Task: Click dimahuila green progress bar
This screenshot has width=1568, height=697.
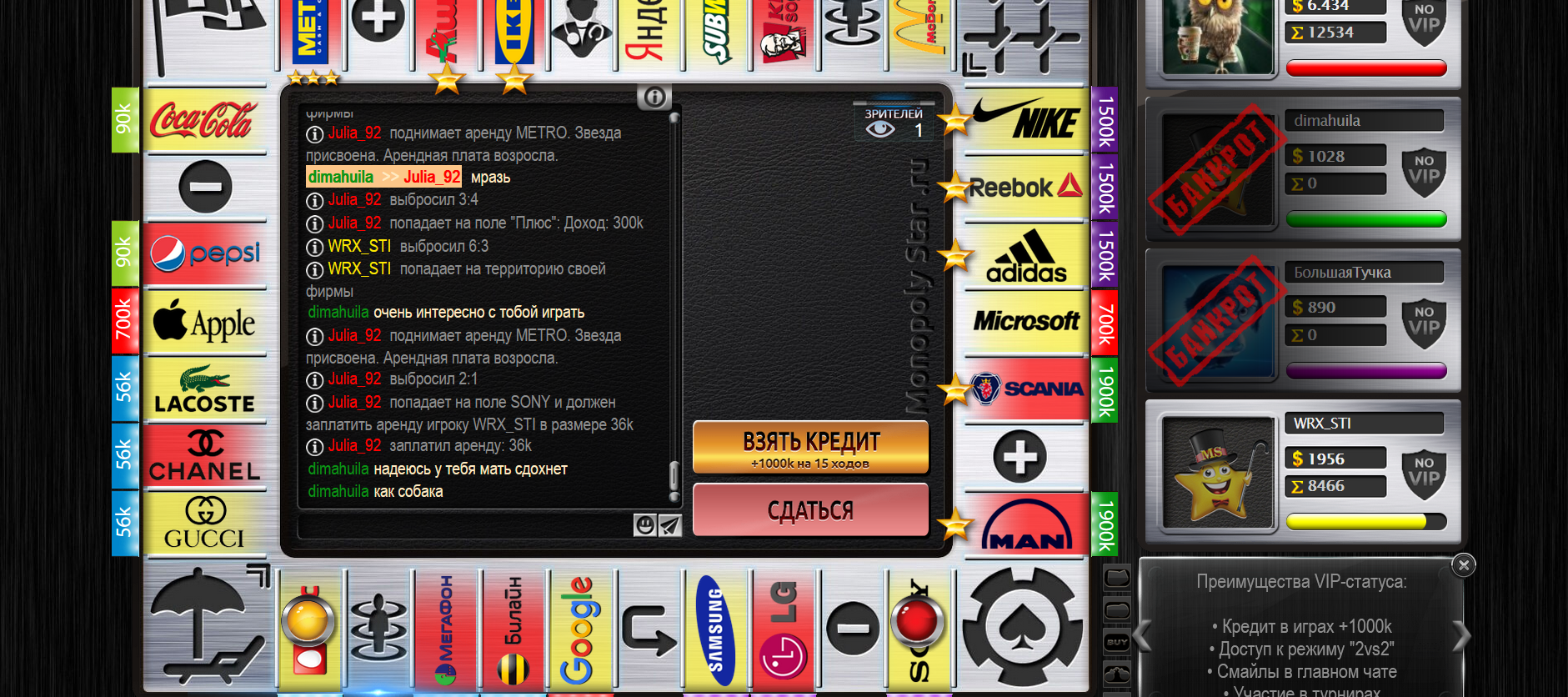Action: [x=1366, y=219]
